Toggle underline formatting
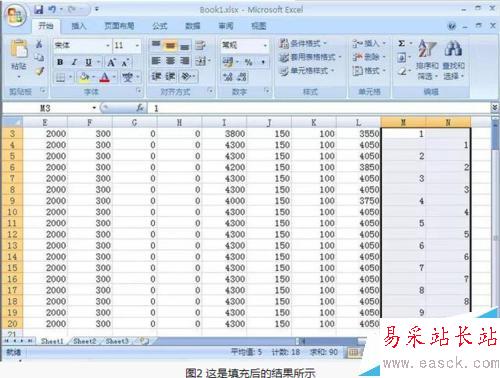The height and width of the screenshot is (378, 500). [x=88, y=62]
